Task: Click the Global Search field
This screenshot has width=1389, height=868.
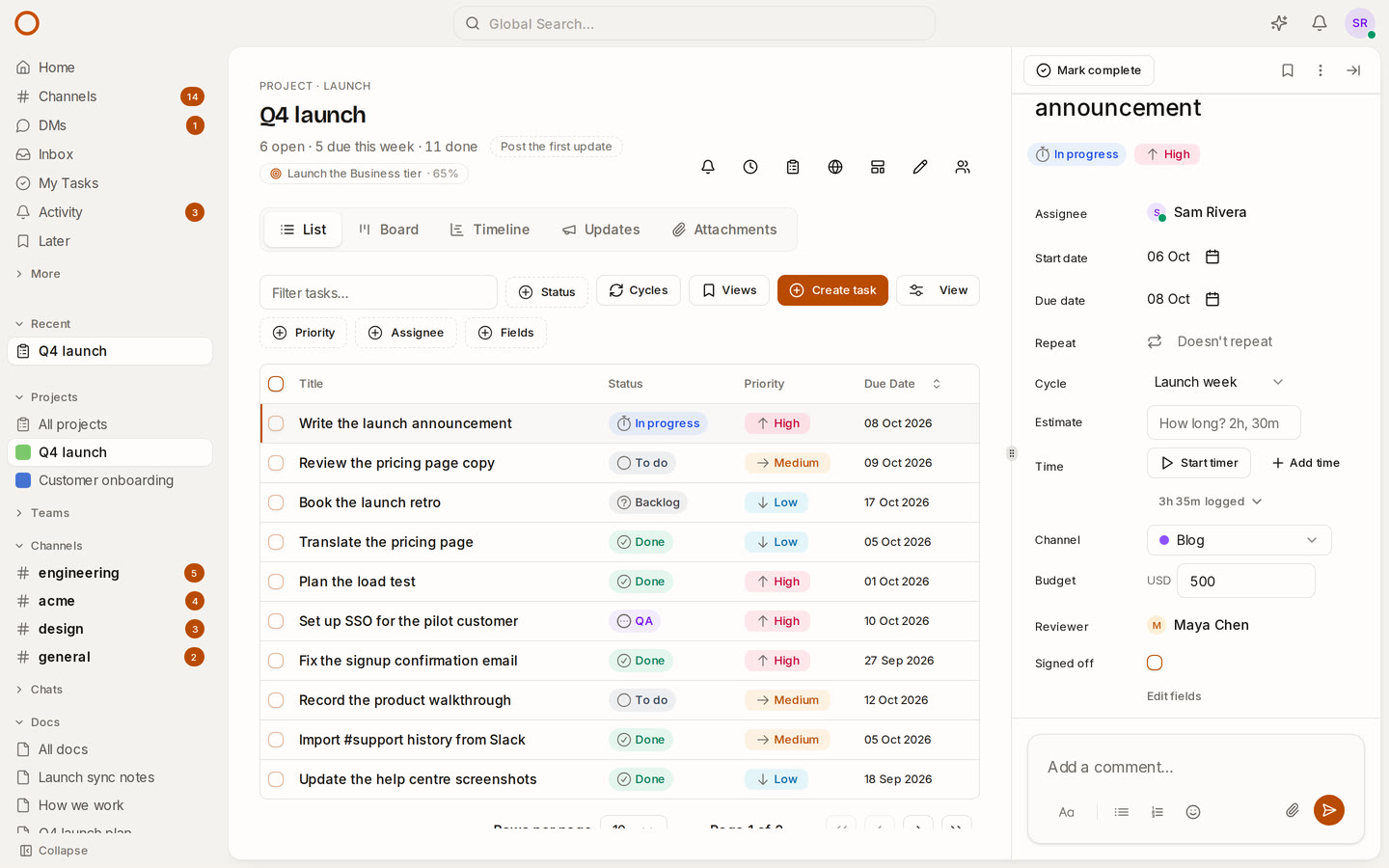Action: (x=694, y=23)
